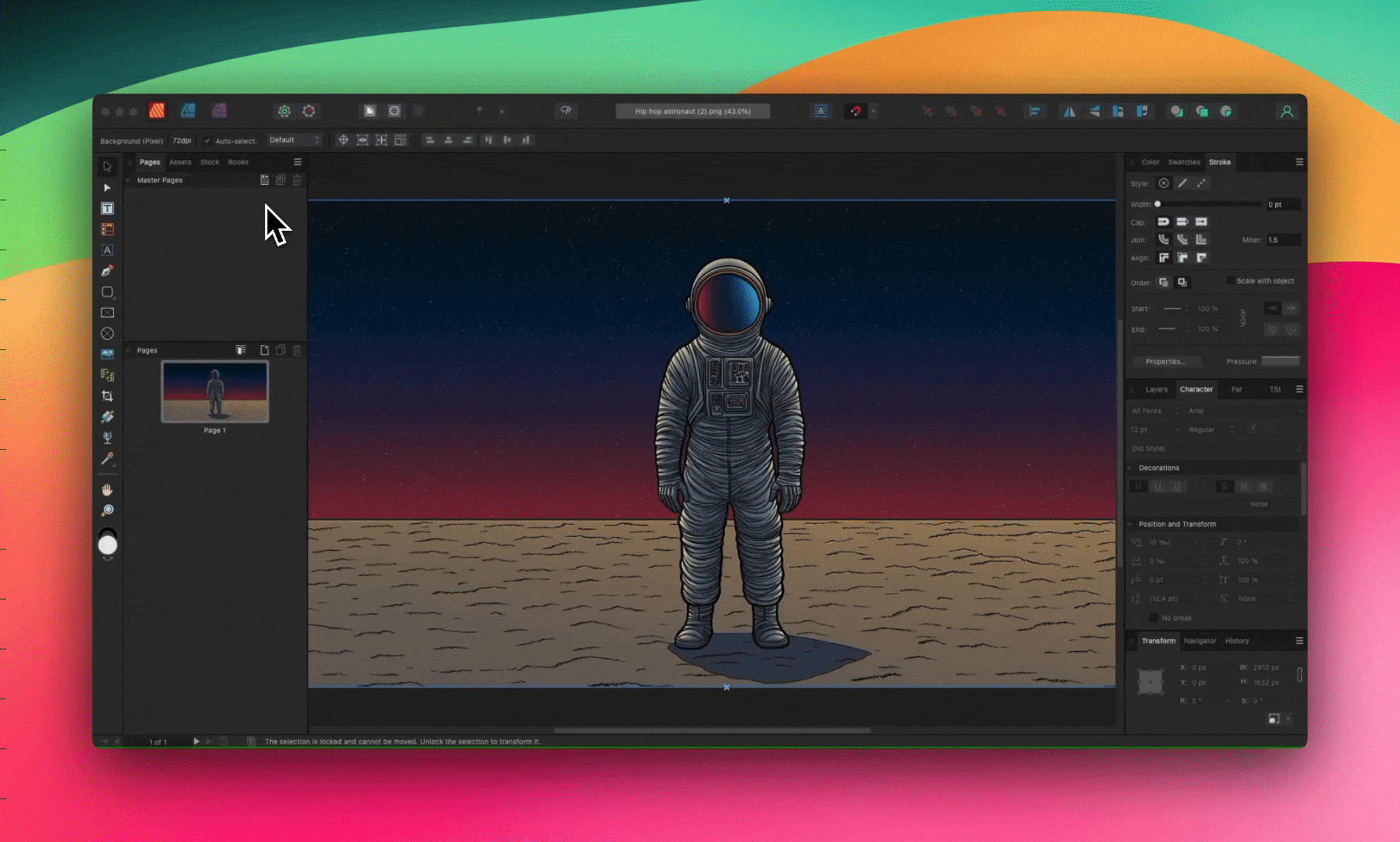Select the Frame Text tool
The width and height of the screenshot is (1400, 842).
[x=108, y=208]
